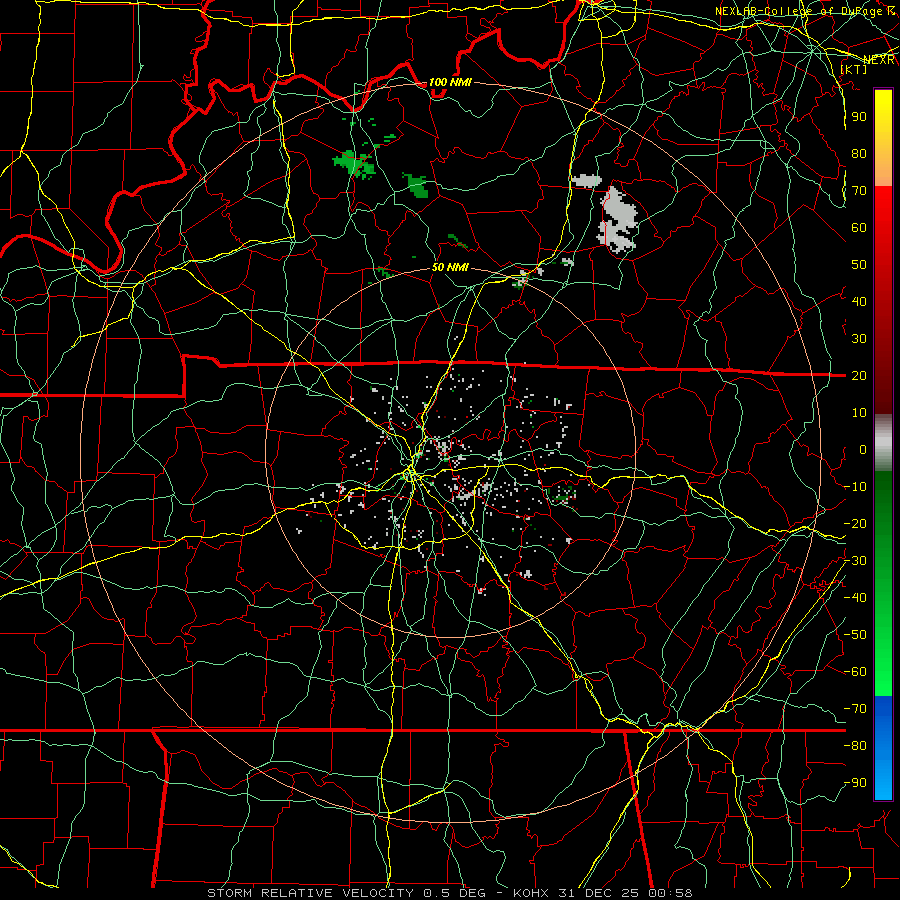Viewport: 900px width, 900px height.
Task: Select the 70 value on the velocity scale
Action: [859, 191]
